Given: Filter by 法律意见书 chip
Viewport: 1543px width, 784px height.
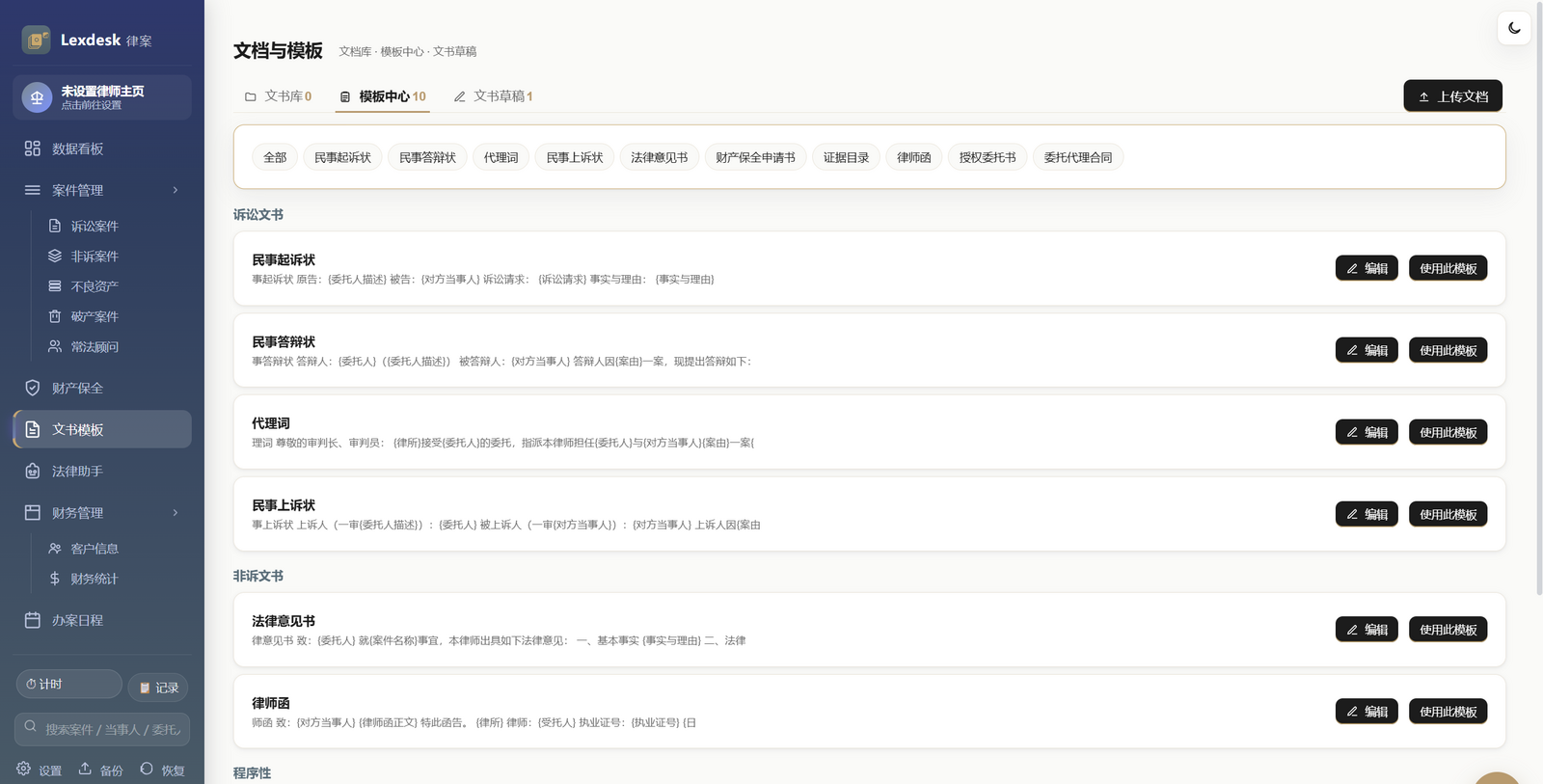Looking at the screenshot, I should click(x=660, y=157).
